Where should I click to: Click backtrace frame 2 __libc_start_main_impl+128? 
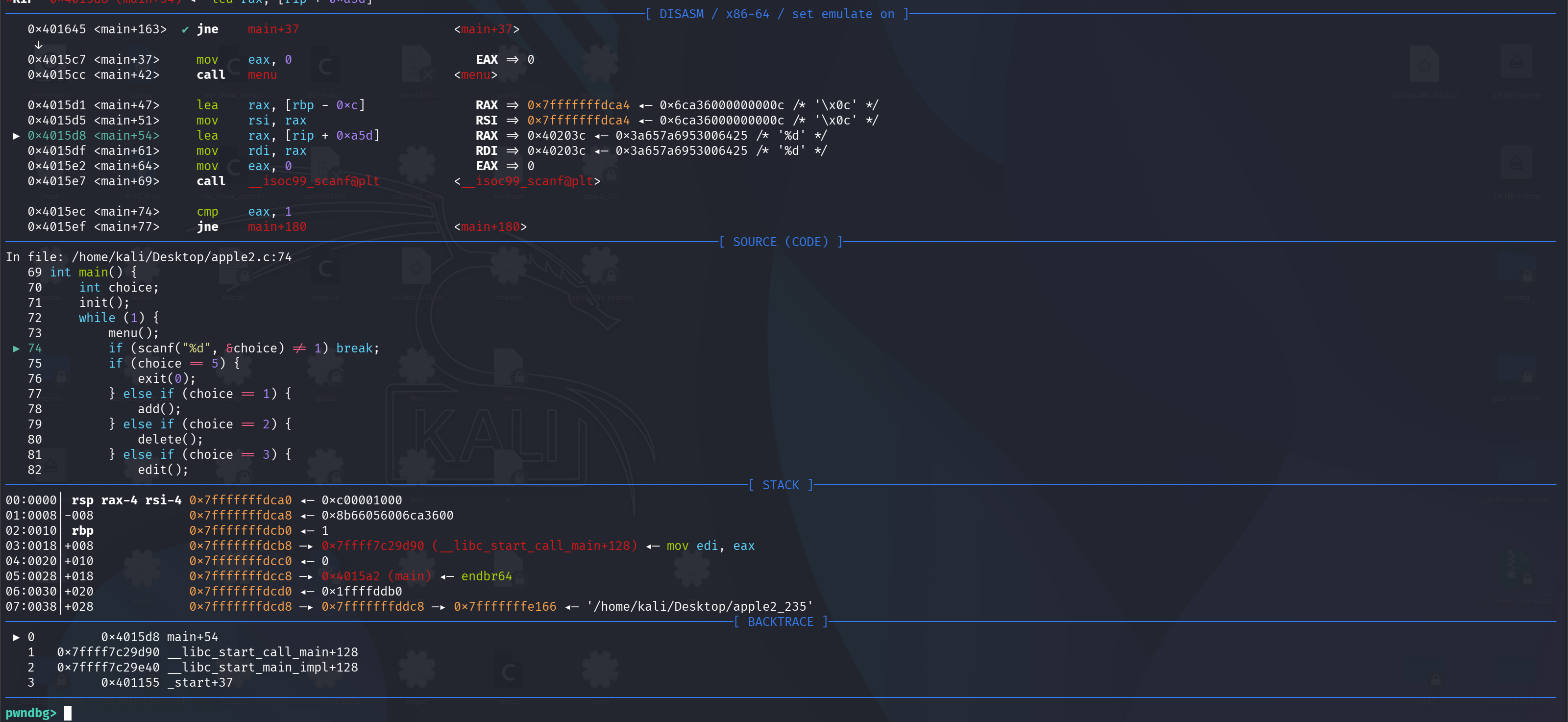click(x=207, y=667)
